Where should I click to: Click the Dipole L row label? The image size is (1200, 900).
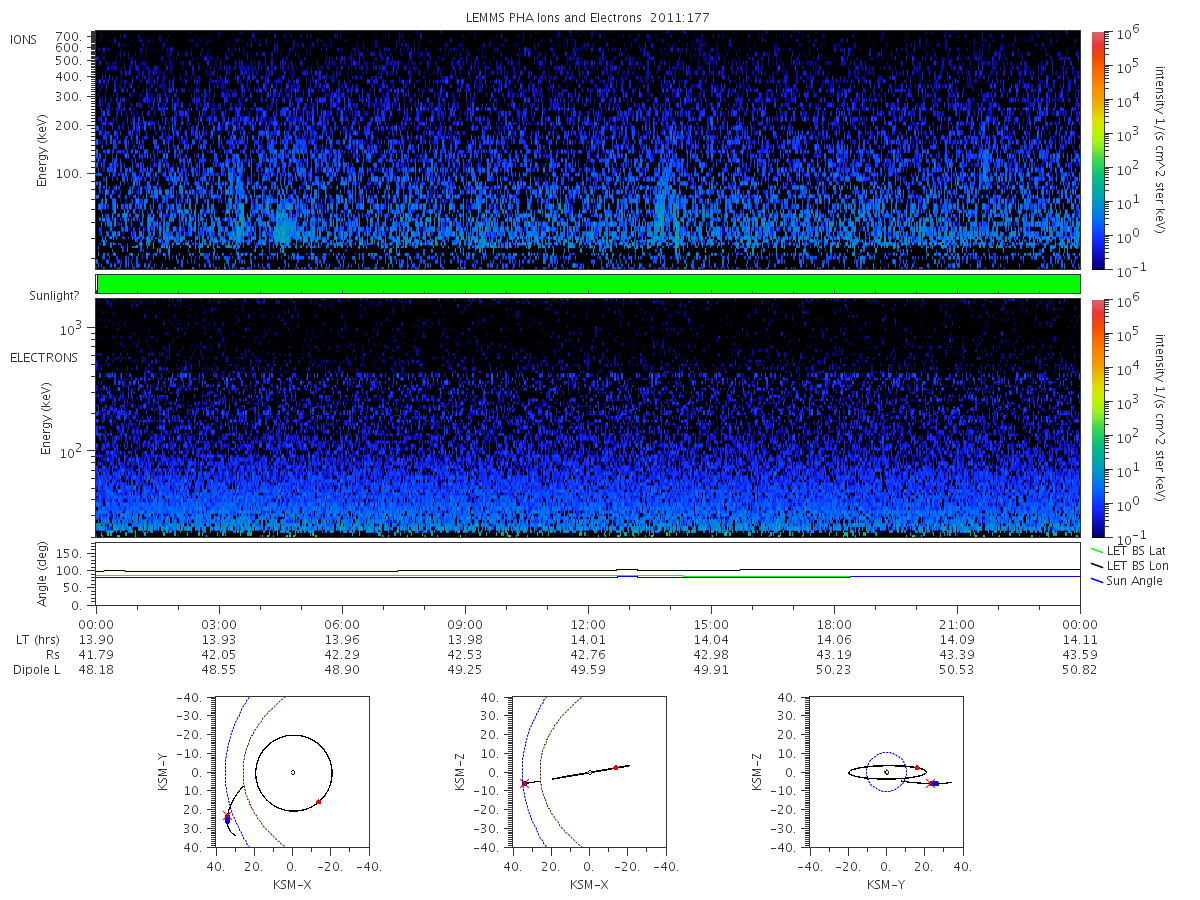coord(36,669)
